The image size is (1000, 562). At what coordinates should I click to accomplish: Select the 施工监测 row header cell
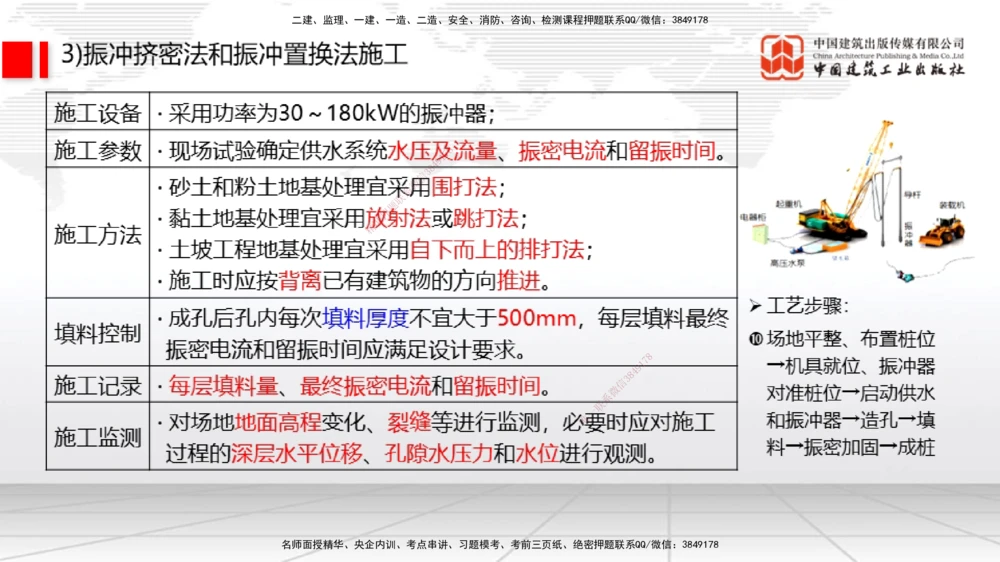point(97,437)
